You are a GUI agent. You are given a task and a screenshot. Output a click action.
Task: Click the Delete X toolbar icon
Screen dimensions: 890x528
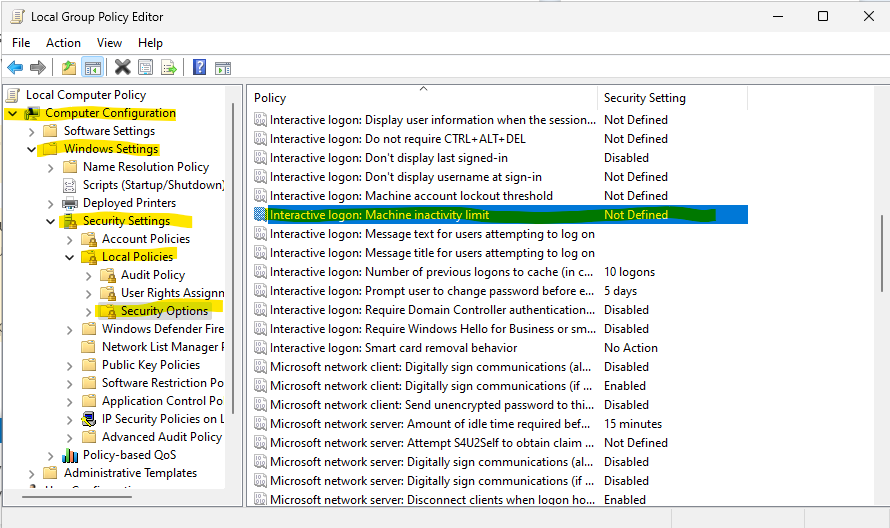(123, 68)
